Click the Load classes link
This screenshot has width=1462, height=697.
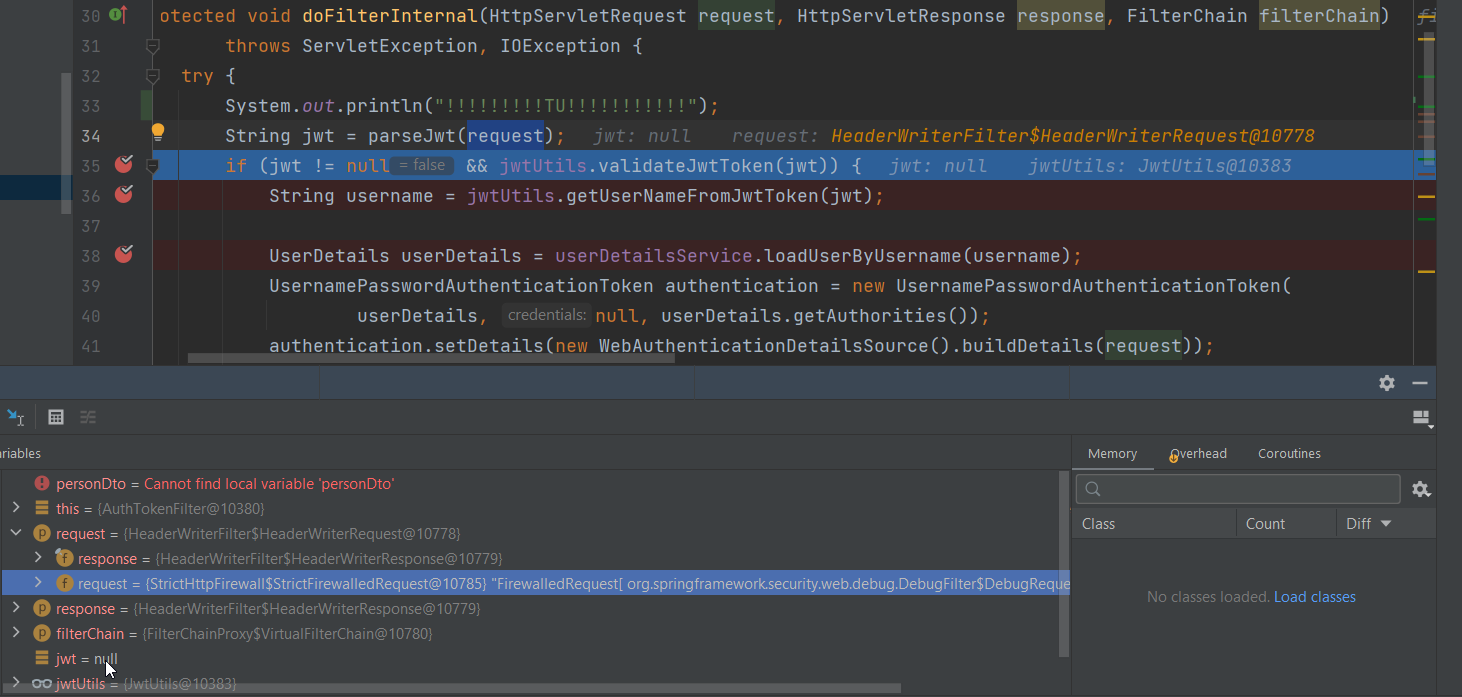(1315, 597)
